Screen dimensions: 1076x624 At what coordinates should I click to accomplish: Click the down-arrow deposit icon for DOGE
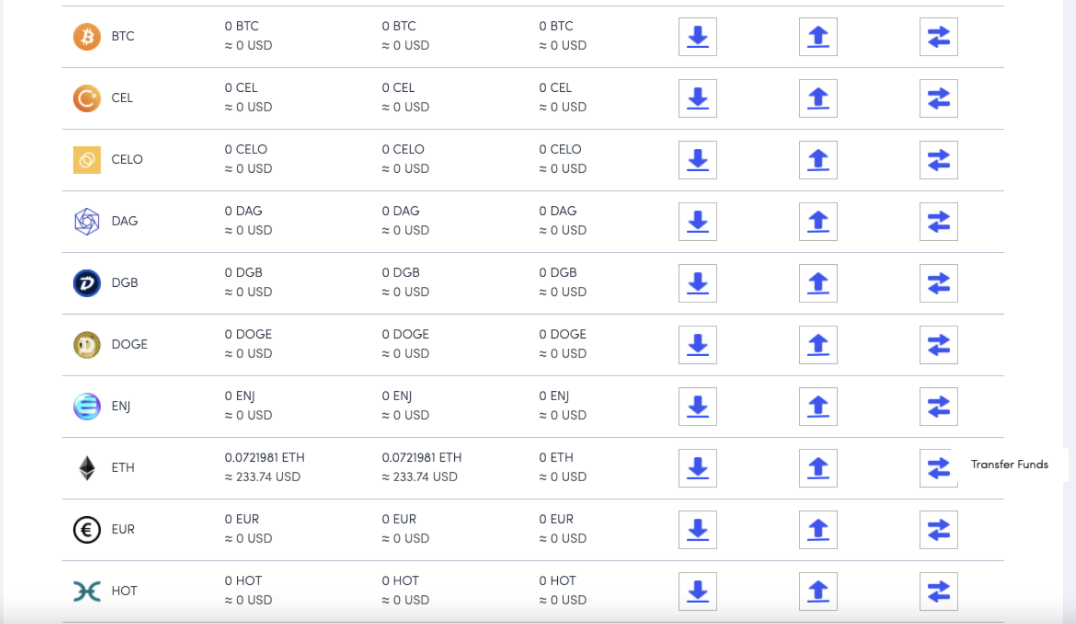pos(697,345)
